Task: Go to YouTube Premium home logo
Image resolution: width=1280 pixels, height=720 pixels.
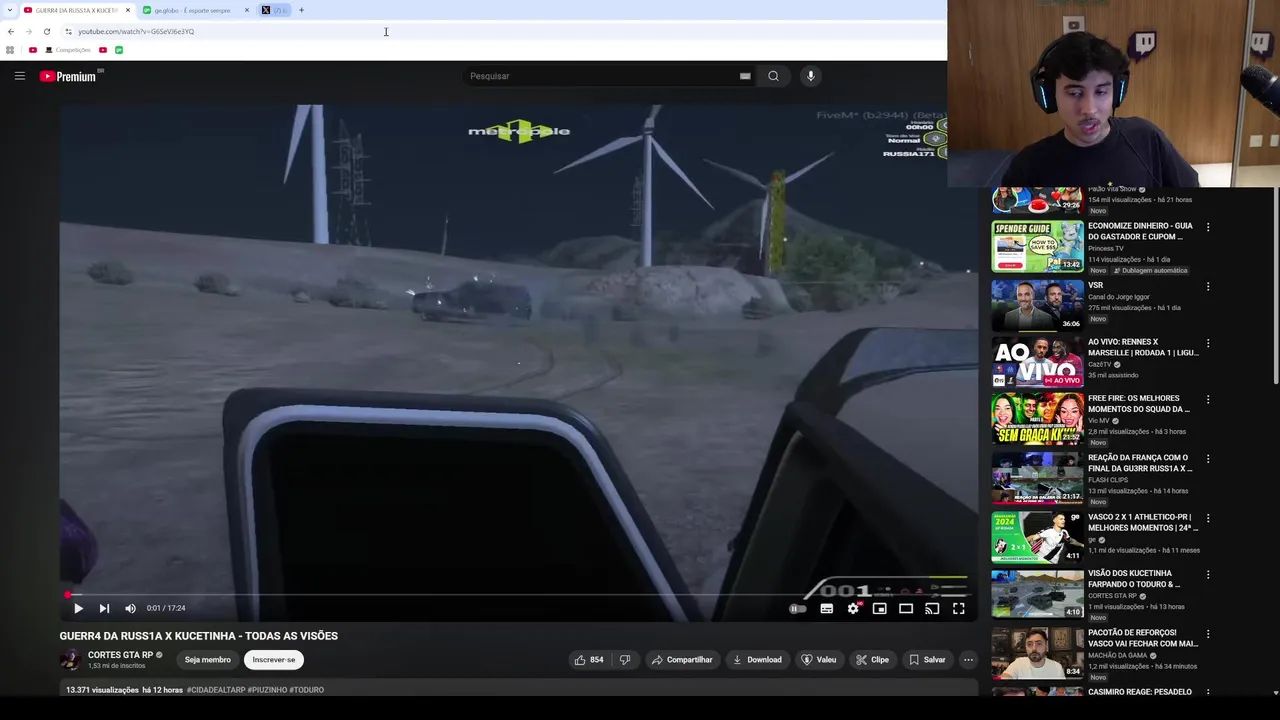Action: point(68,76)
